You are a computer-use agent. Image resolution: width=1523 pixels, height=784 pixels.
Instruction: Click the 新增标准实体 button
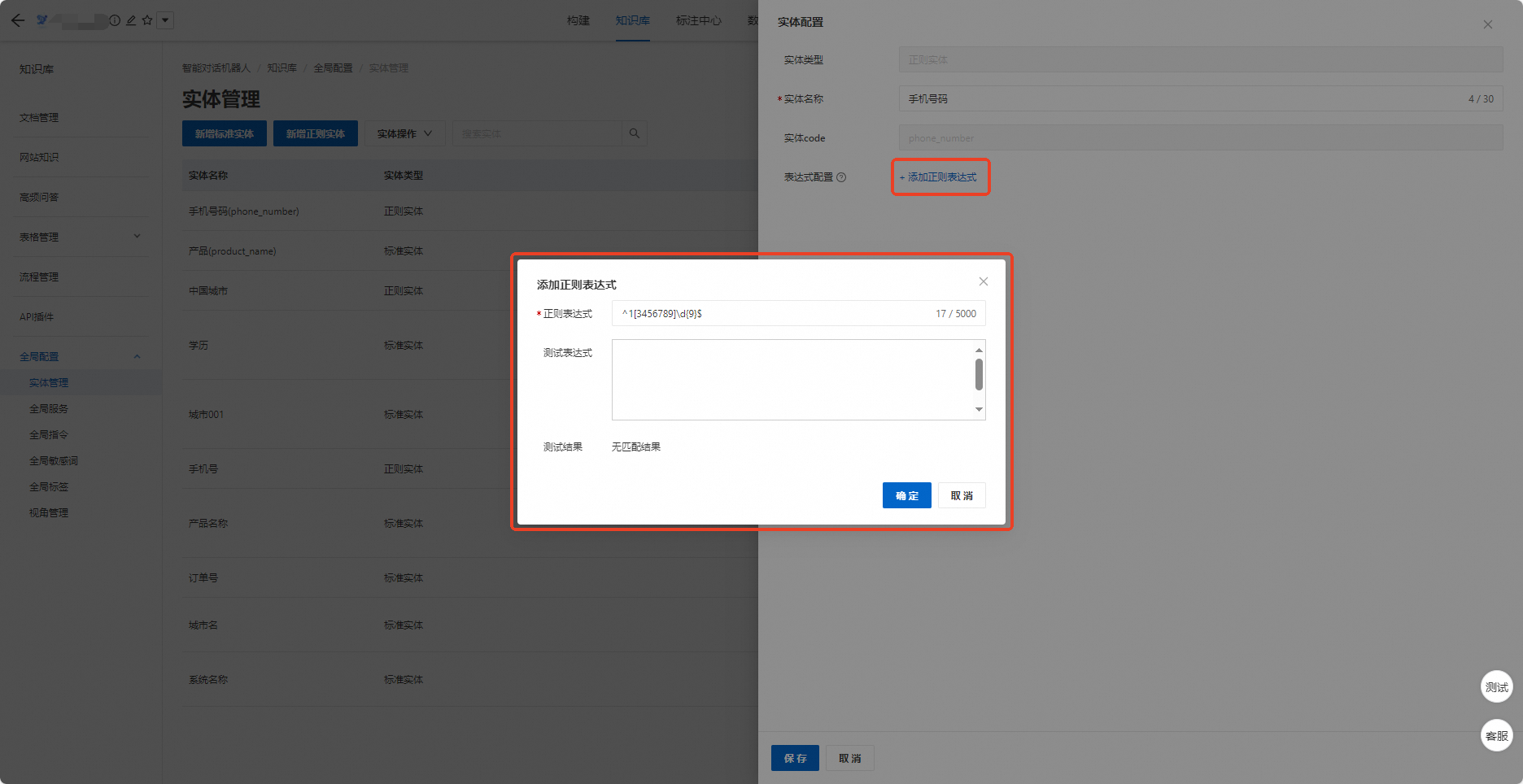coord(225,133)
